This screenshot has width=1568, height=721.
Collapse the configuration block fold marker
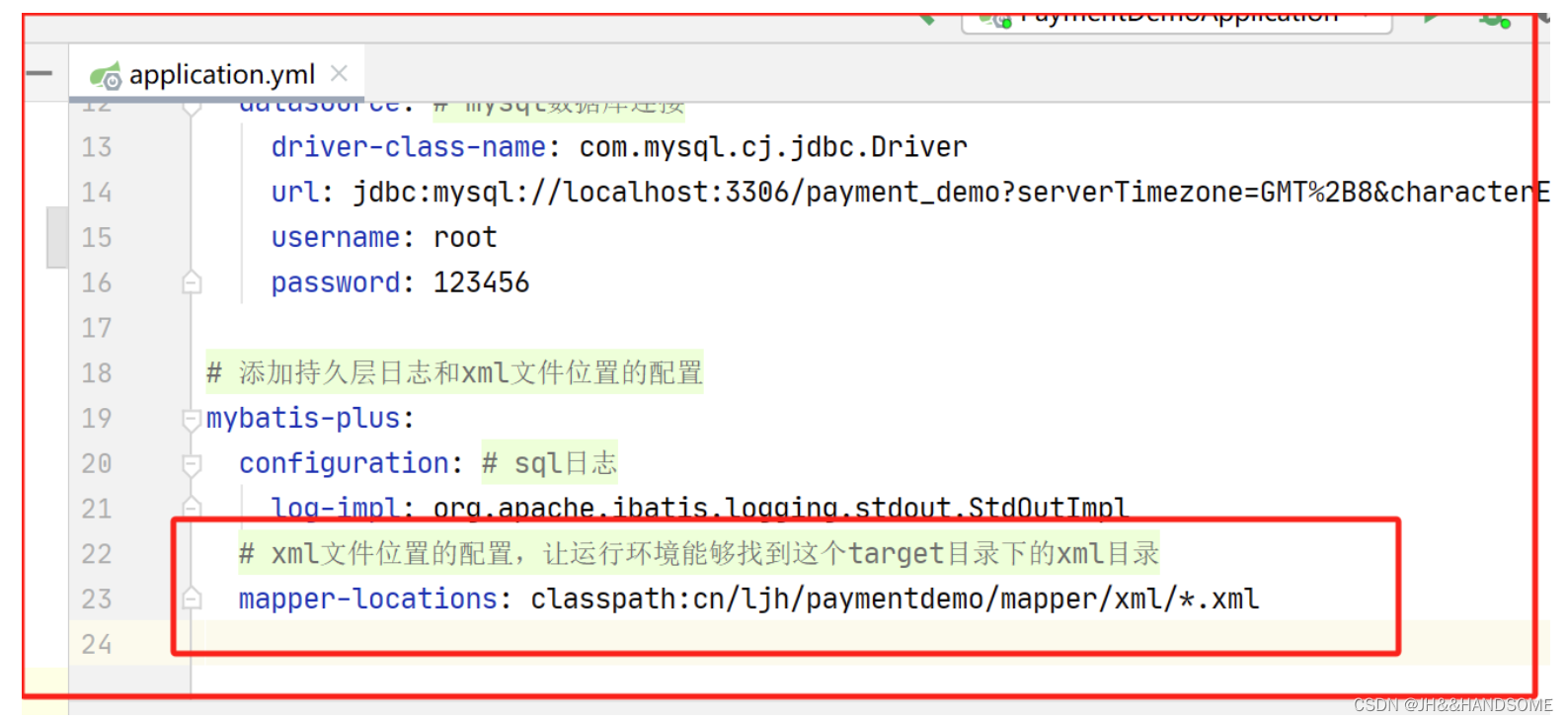click(192, 464)
